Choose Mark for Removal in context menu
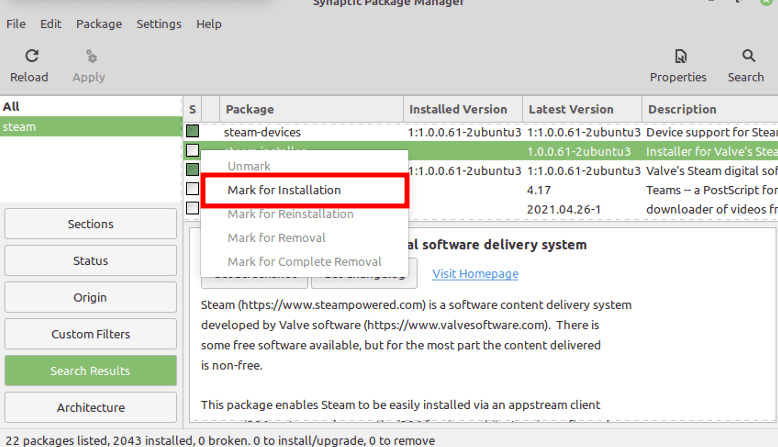Screen dimensions: 778x447 coord(305,238)
